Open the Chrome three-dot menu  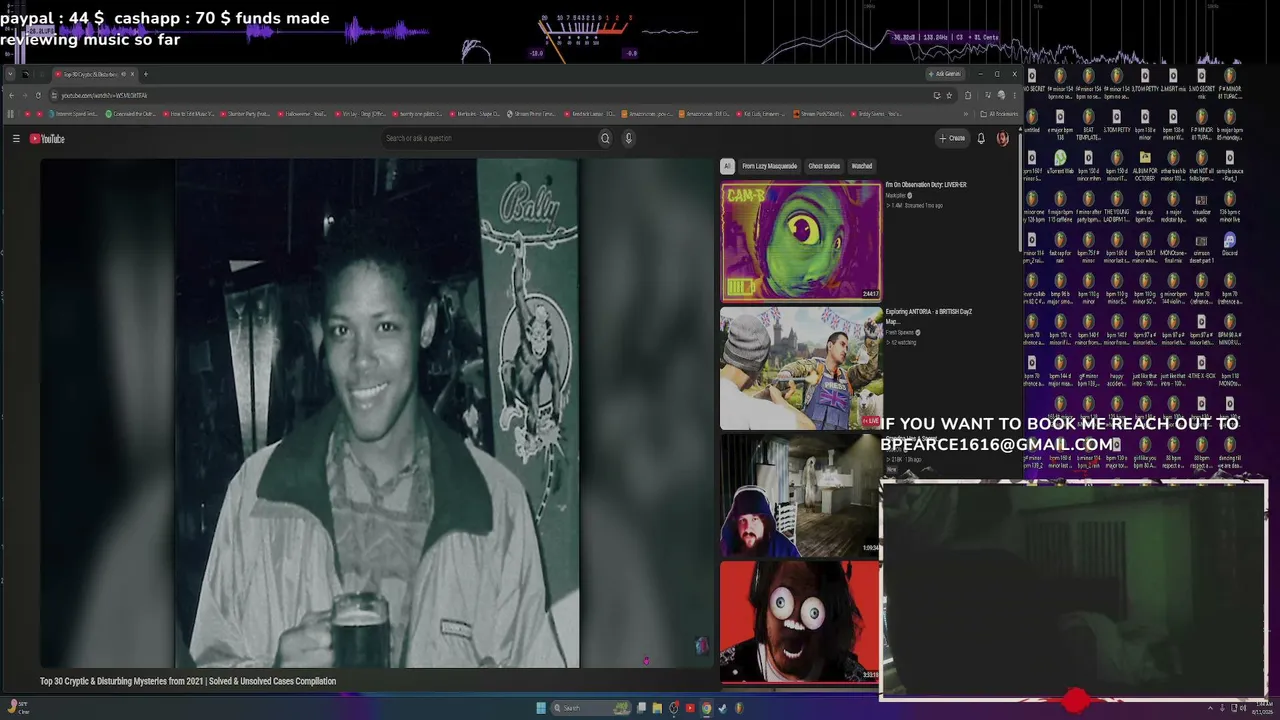coord(1014,95)
